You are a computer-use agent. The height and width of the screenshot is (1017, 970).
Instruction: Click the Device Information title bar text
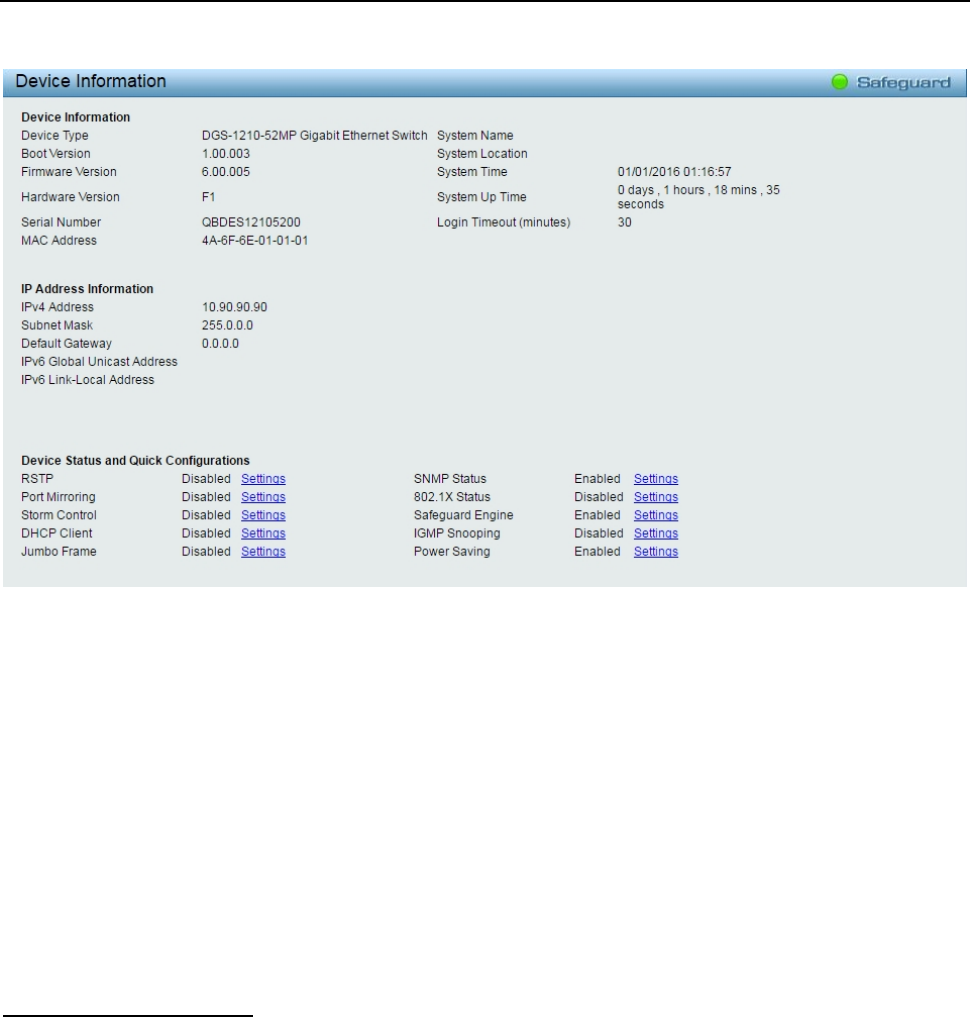[x=91, y=81]
